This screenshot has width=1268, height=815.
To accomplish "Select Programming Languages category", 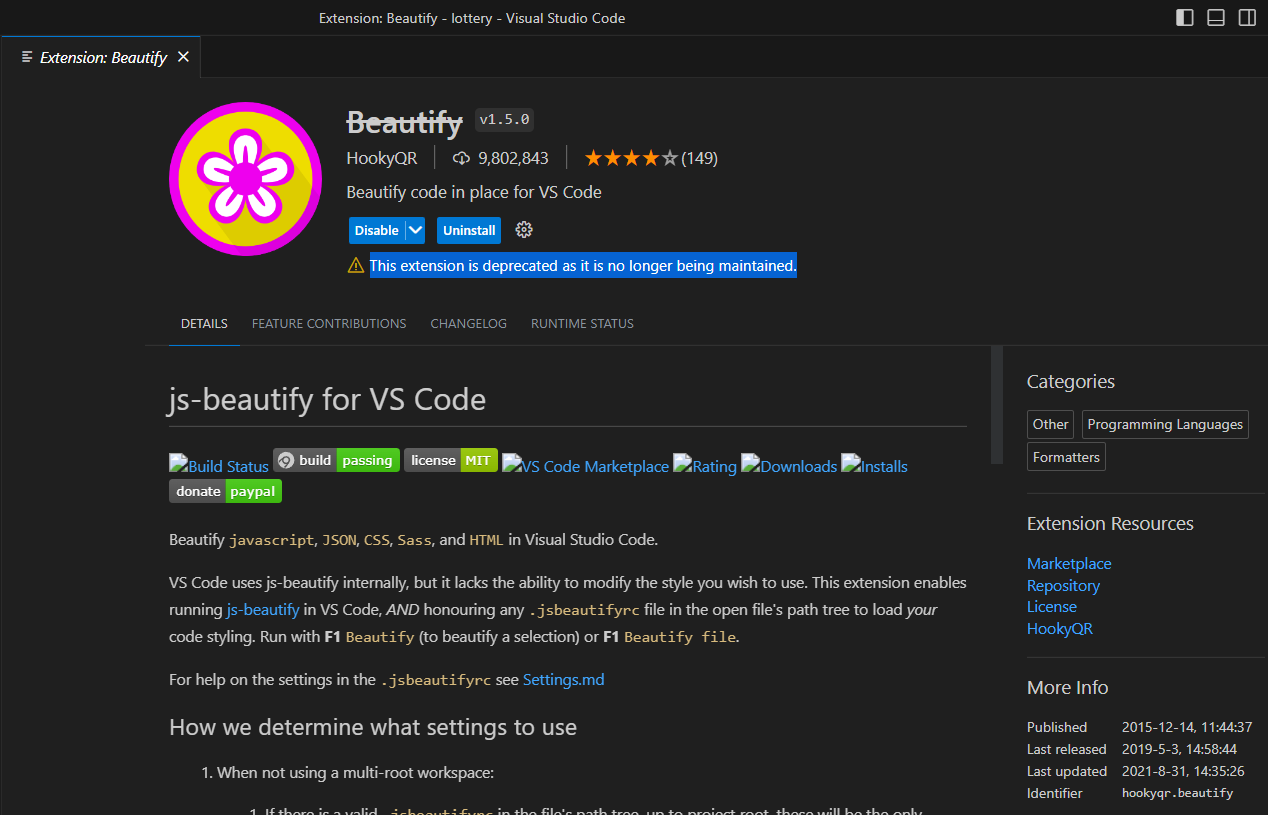I will 1165,424.
